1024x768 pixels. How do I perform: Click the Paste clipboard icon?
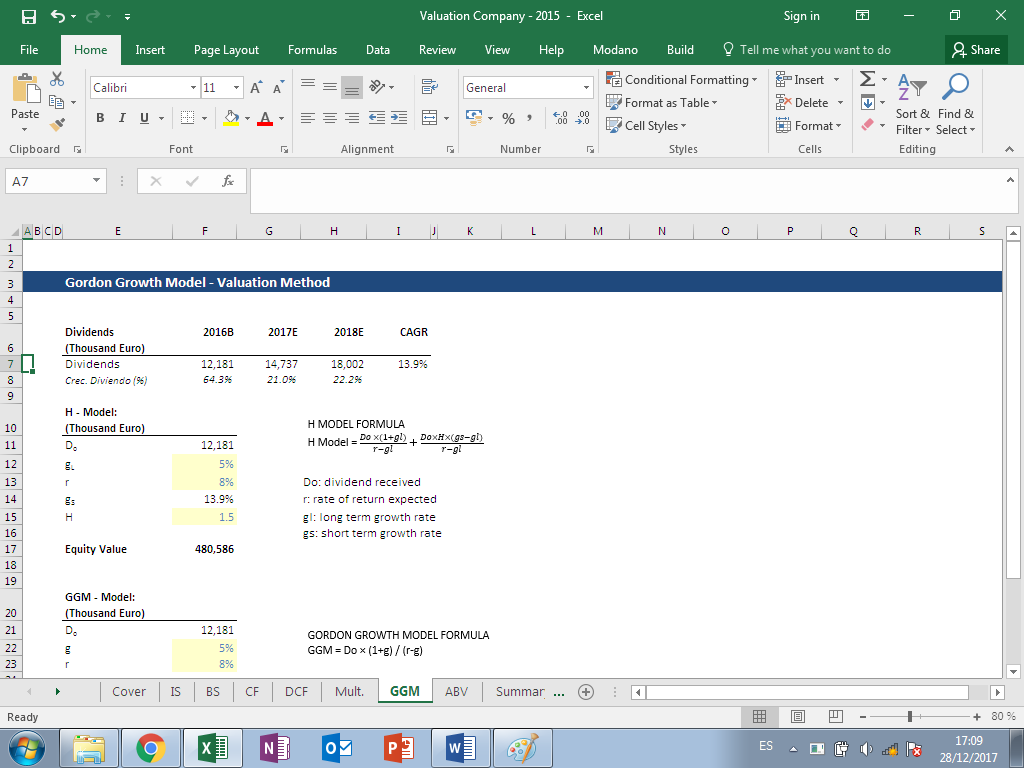pyautogui.click(x=25, y=88)
